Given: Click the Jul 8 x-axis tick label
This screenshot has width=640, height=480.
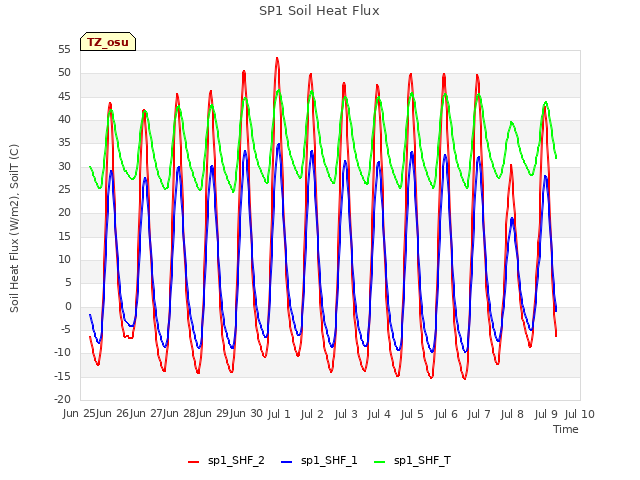Looking at the screenshot, I should pos(512,414).
